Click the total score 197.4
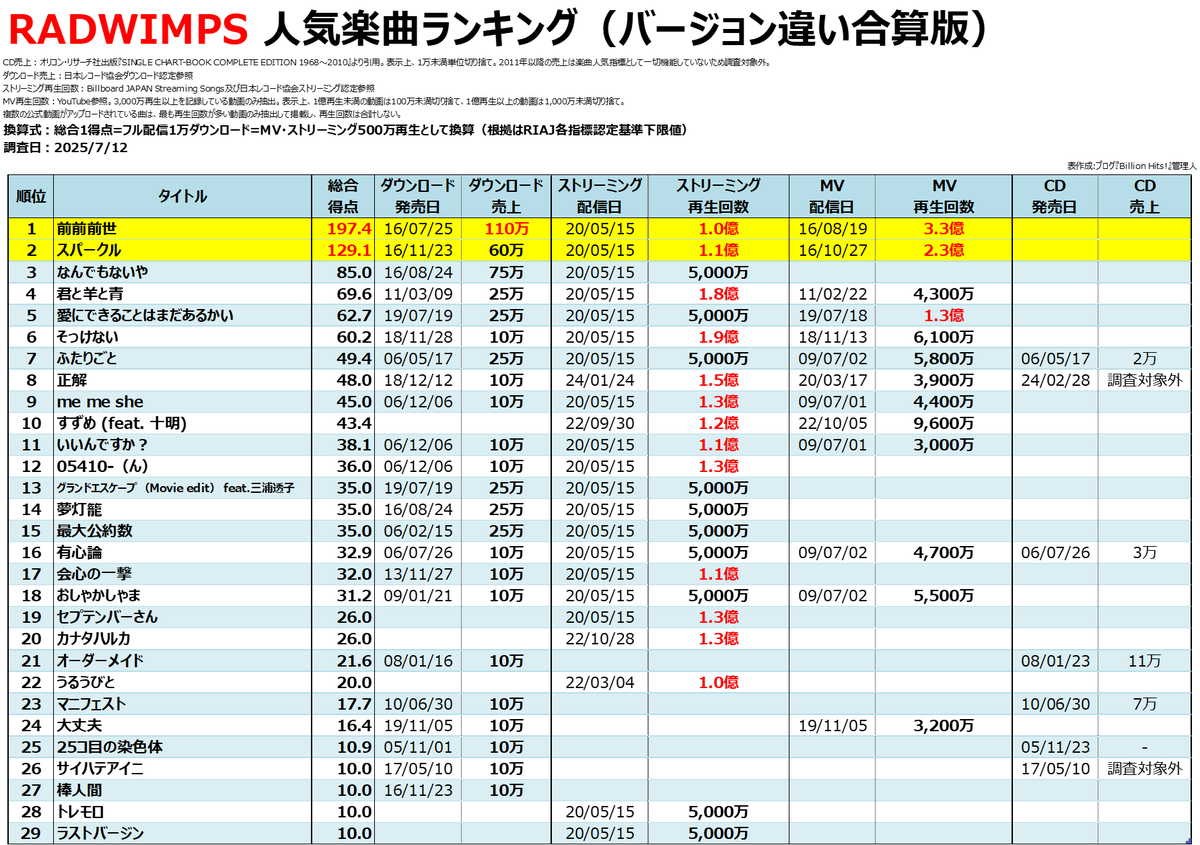1200x845 pixels. click(x=349, y=230)
